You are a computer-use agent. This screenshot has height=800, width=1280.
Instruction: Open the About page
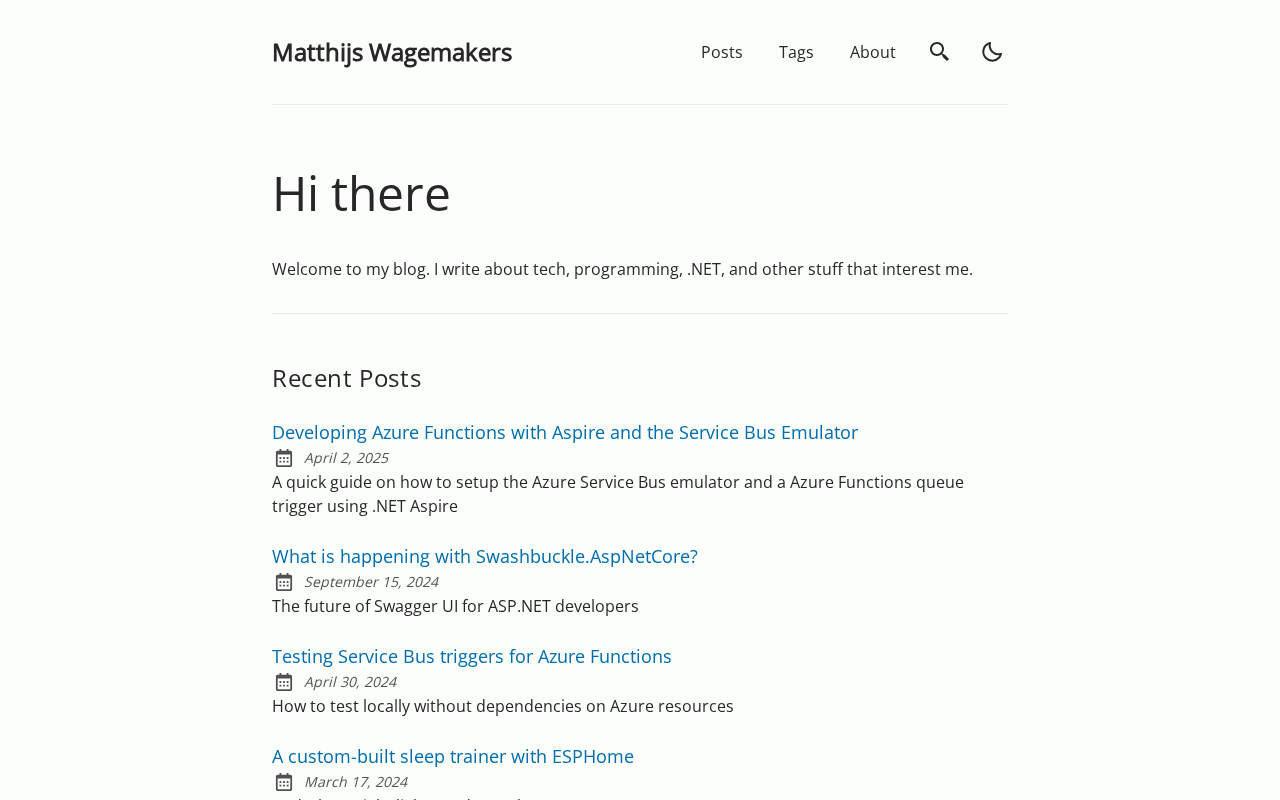(x=873, y=52)
